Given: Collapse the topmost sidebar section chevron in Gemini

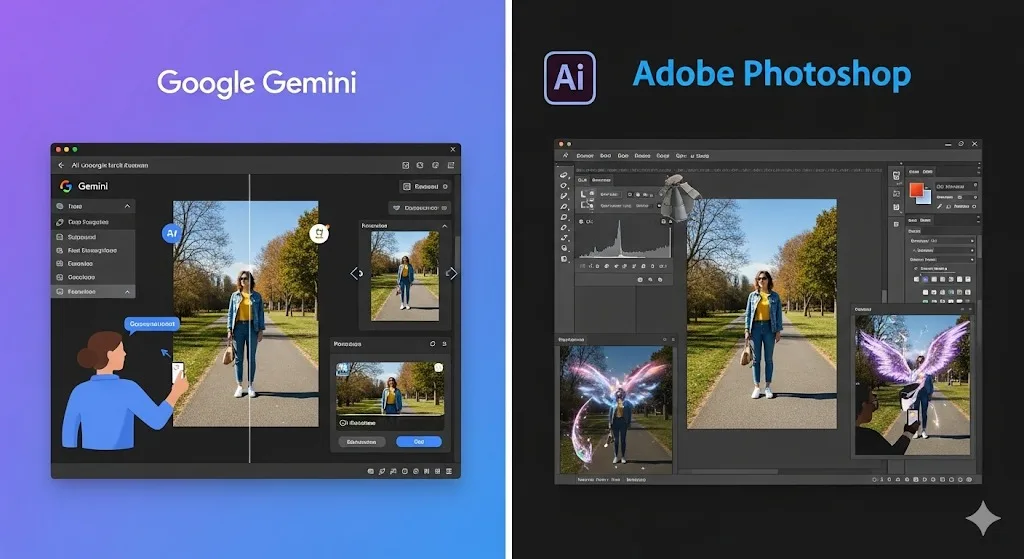Looking at the screenshot, I should tap(127, 206).
